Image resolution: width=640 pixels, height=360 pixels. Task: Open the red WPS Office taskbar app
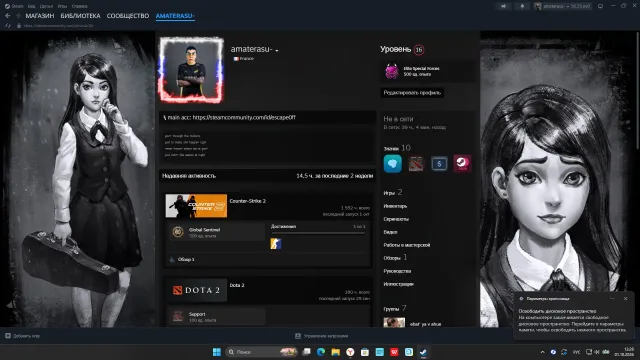[394, 352]
